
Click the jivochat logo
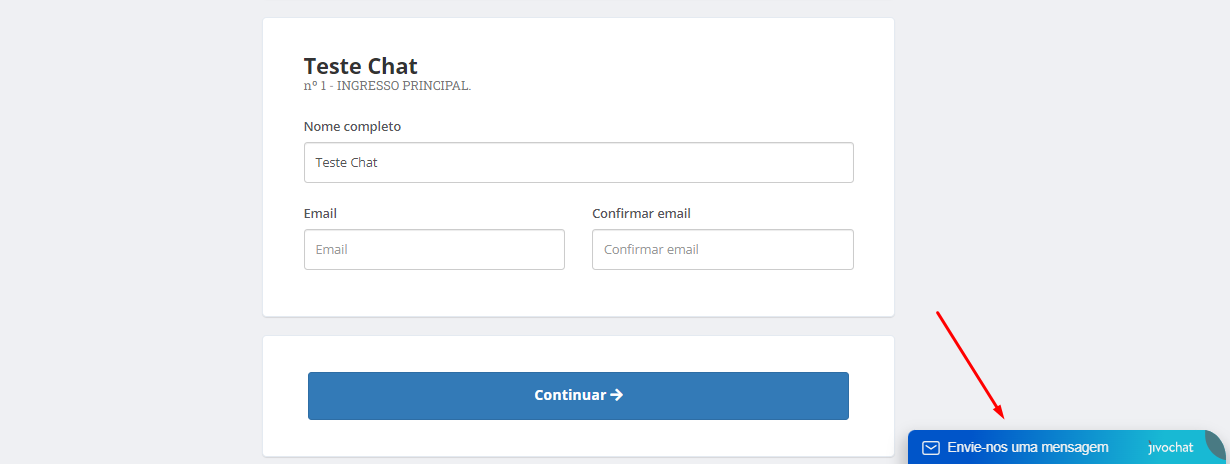pyautogui.click(x=1171, y=448)
